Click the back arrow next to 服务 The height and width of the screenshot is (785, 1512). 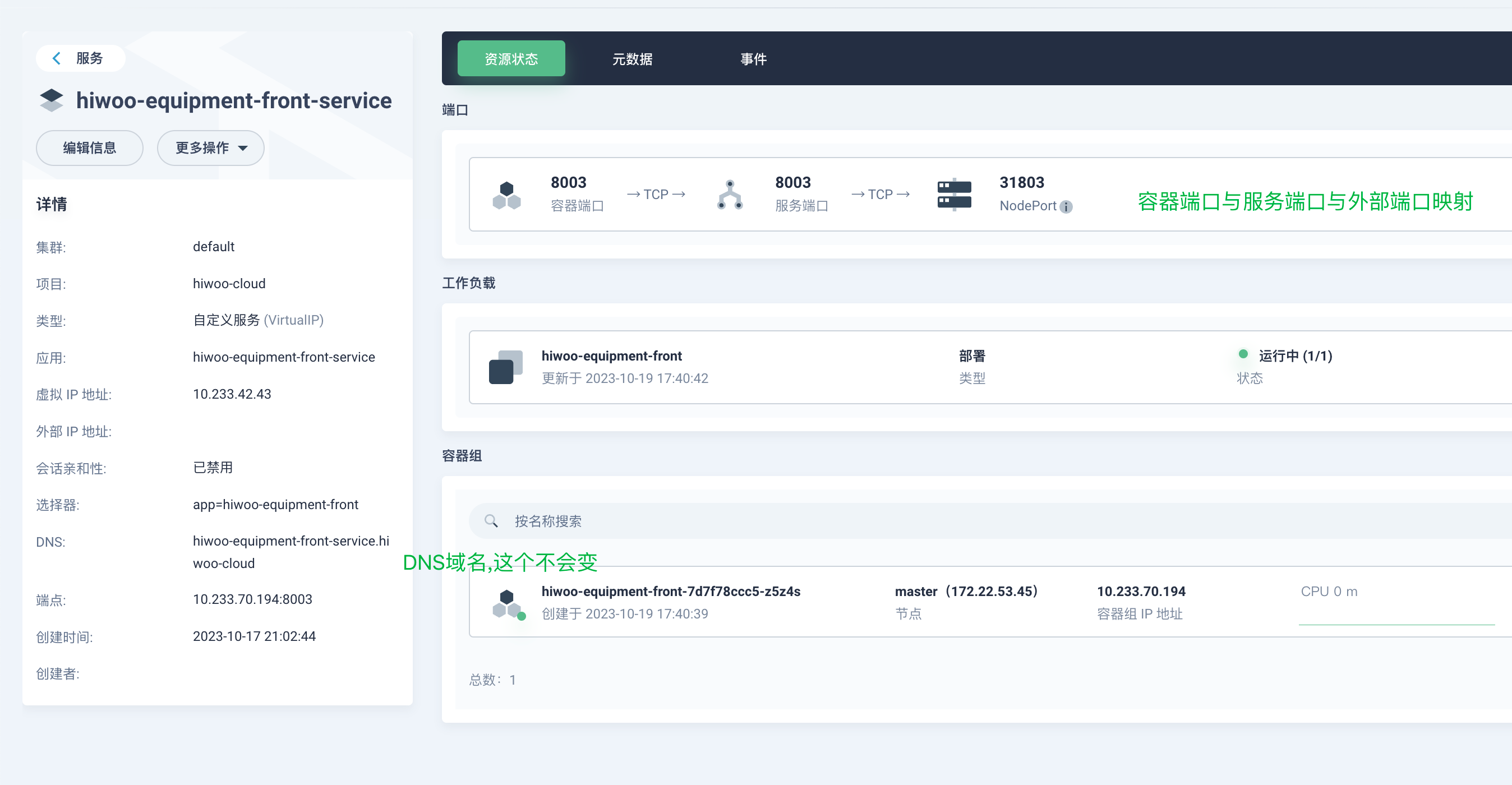(x=57, y=58)
